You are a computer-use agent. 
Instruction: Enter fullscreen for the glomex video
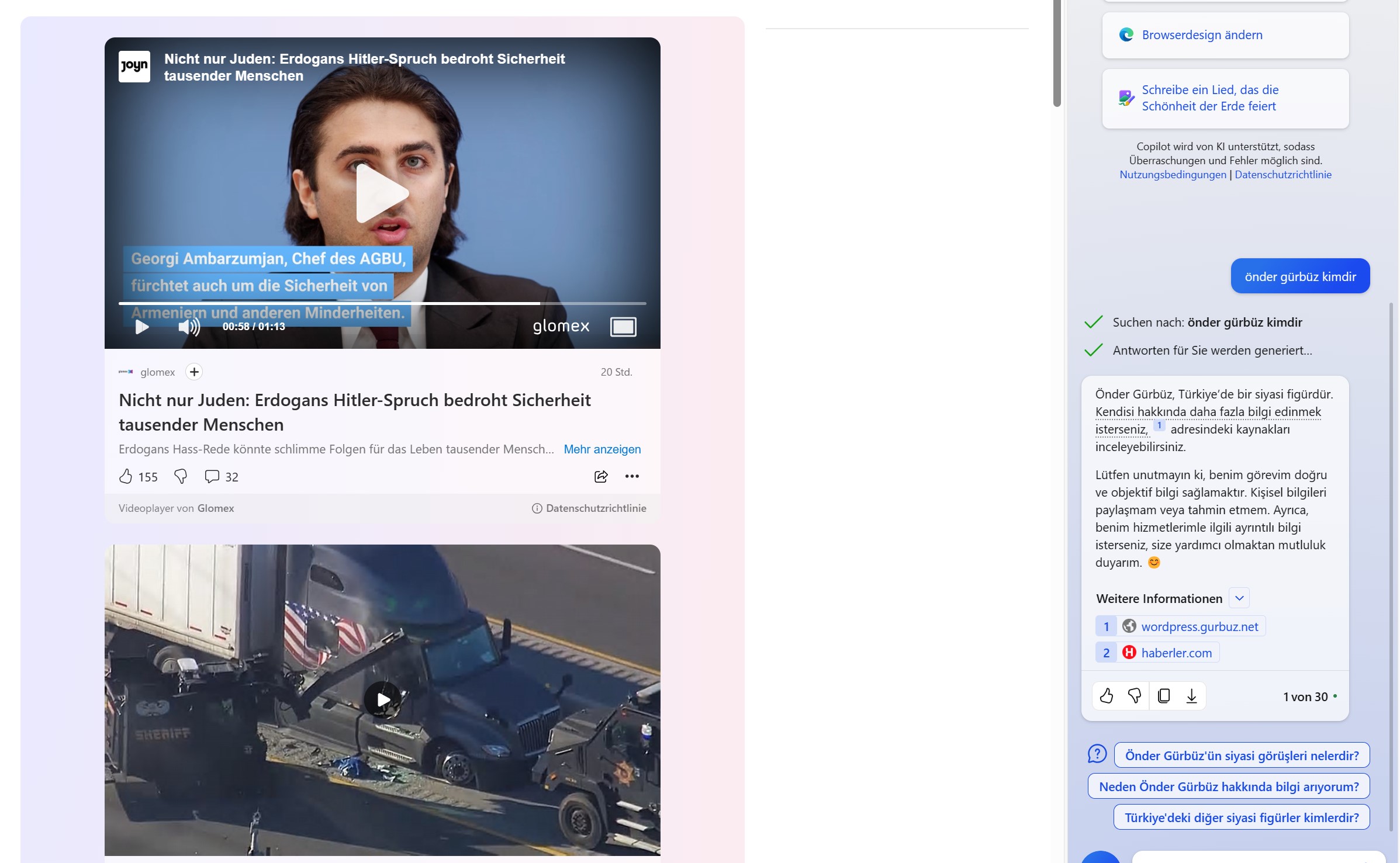point(623,327)
